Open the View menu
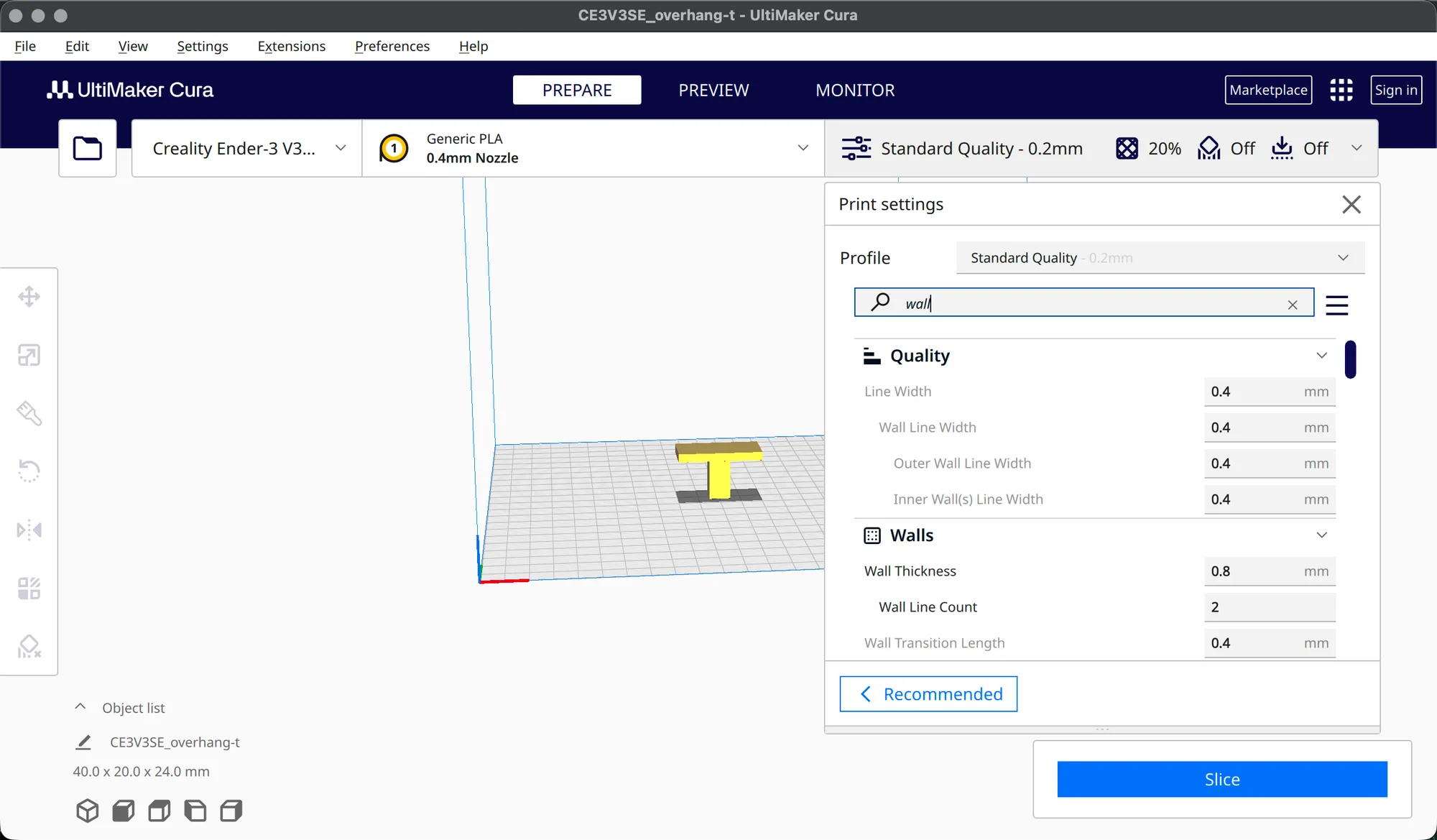 133,46
